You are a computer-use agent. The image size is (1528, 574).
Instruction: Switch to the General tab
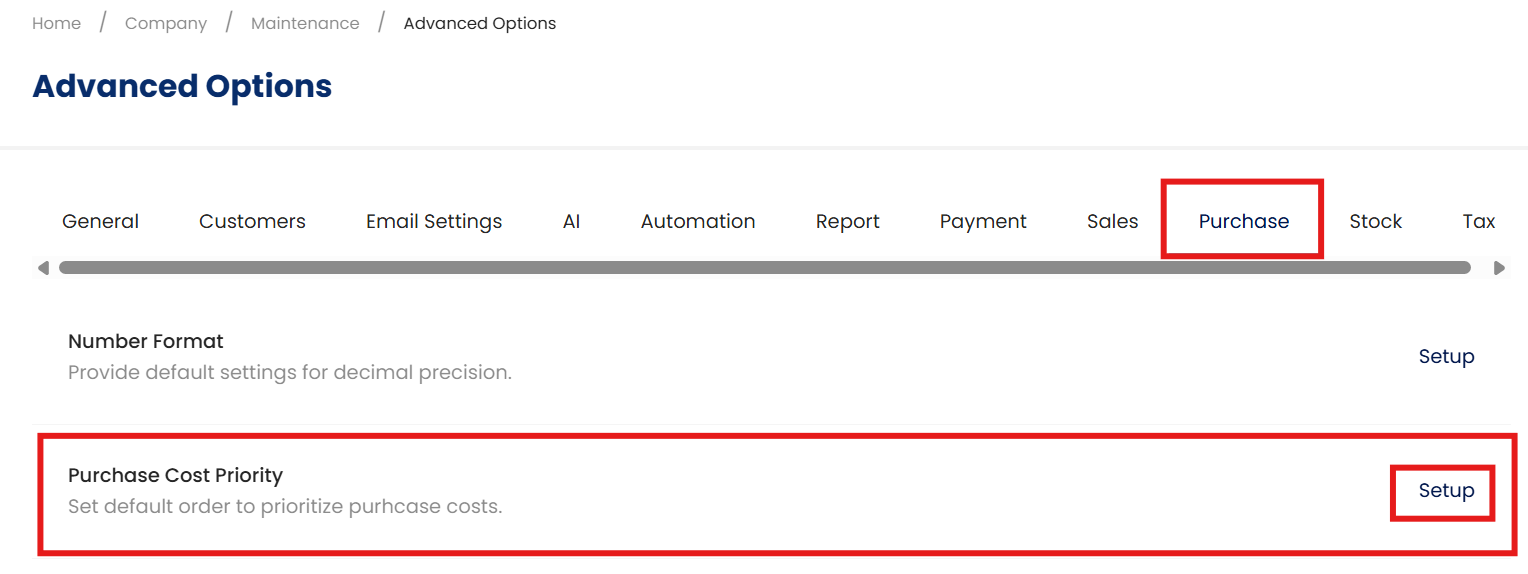(100, 221)
